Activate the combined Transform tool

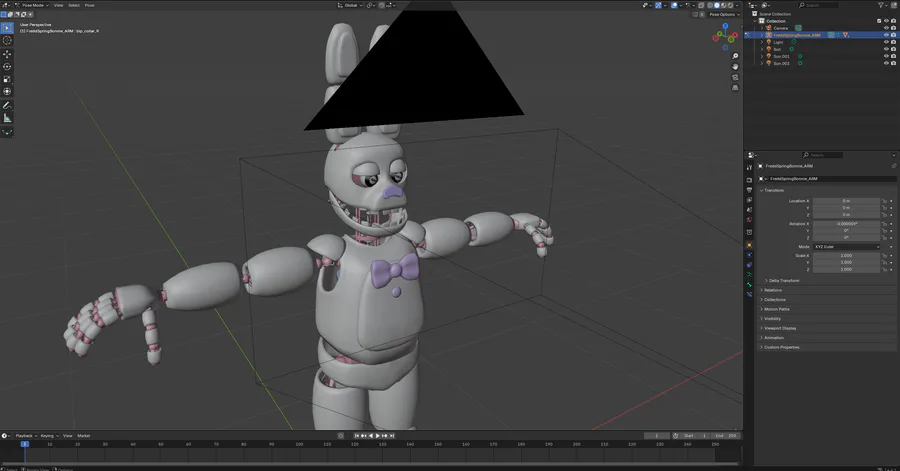pyautogui.click(x=7, y=92)
